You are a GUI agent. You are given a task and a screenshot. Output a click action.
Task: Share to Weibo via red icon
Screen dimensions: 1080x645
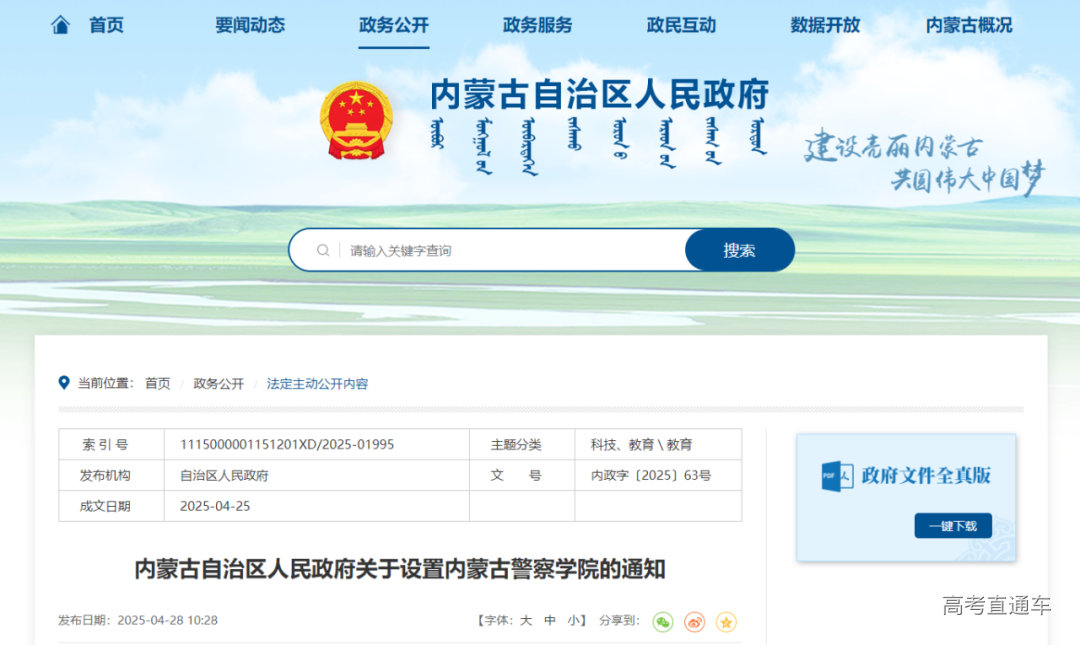tap(694, 622)
